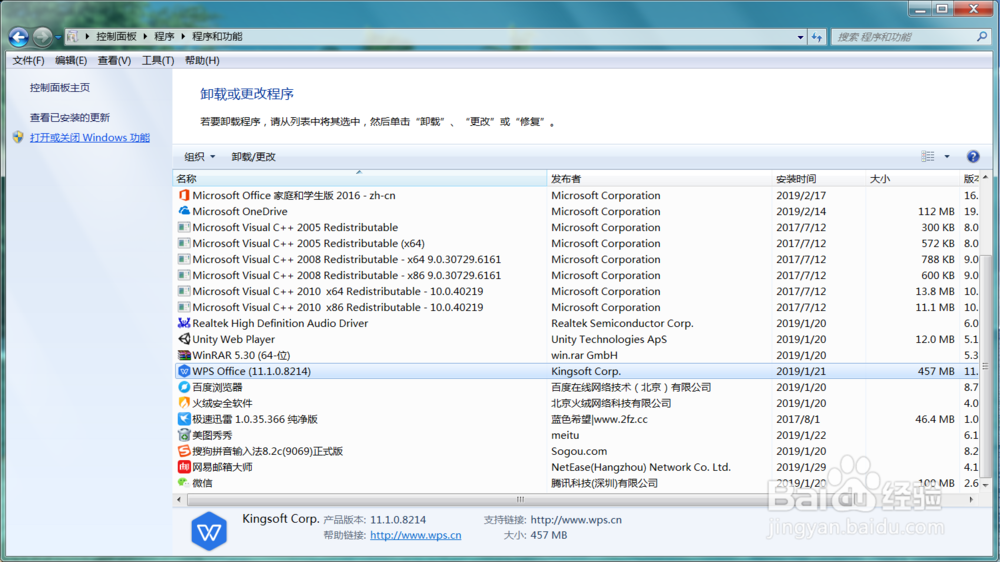Click the shield icon beside Windows 功能
Viewport: 1000px width, 562px height.
click(18, 137)
